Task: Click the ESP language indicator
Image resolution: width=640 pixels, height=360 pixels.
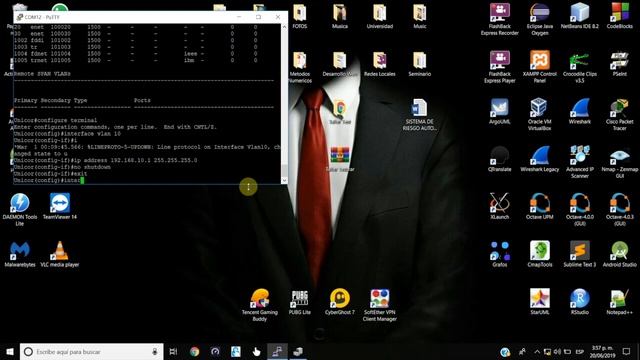Action: click(x=579, y=351)
